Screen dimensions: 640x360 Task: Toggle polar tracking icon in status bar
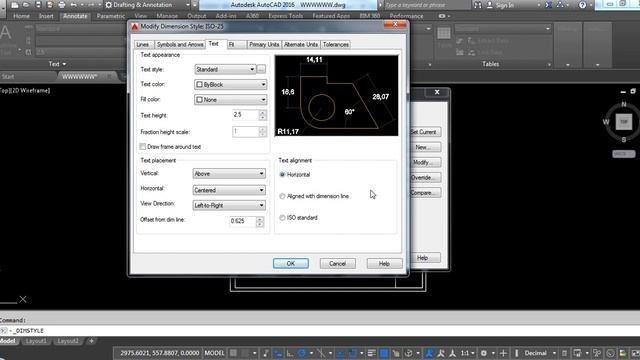(302, 353)
